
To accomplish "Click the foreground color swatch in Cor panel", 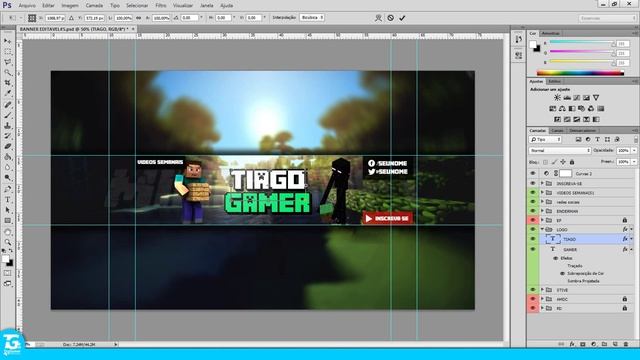I will [533, 44].
